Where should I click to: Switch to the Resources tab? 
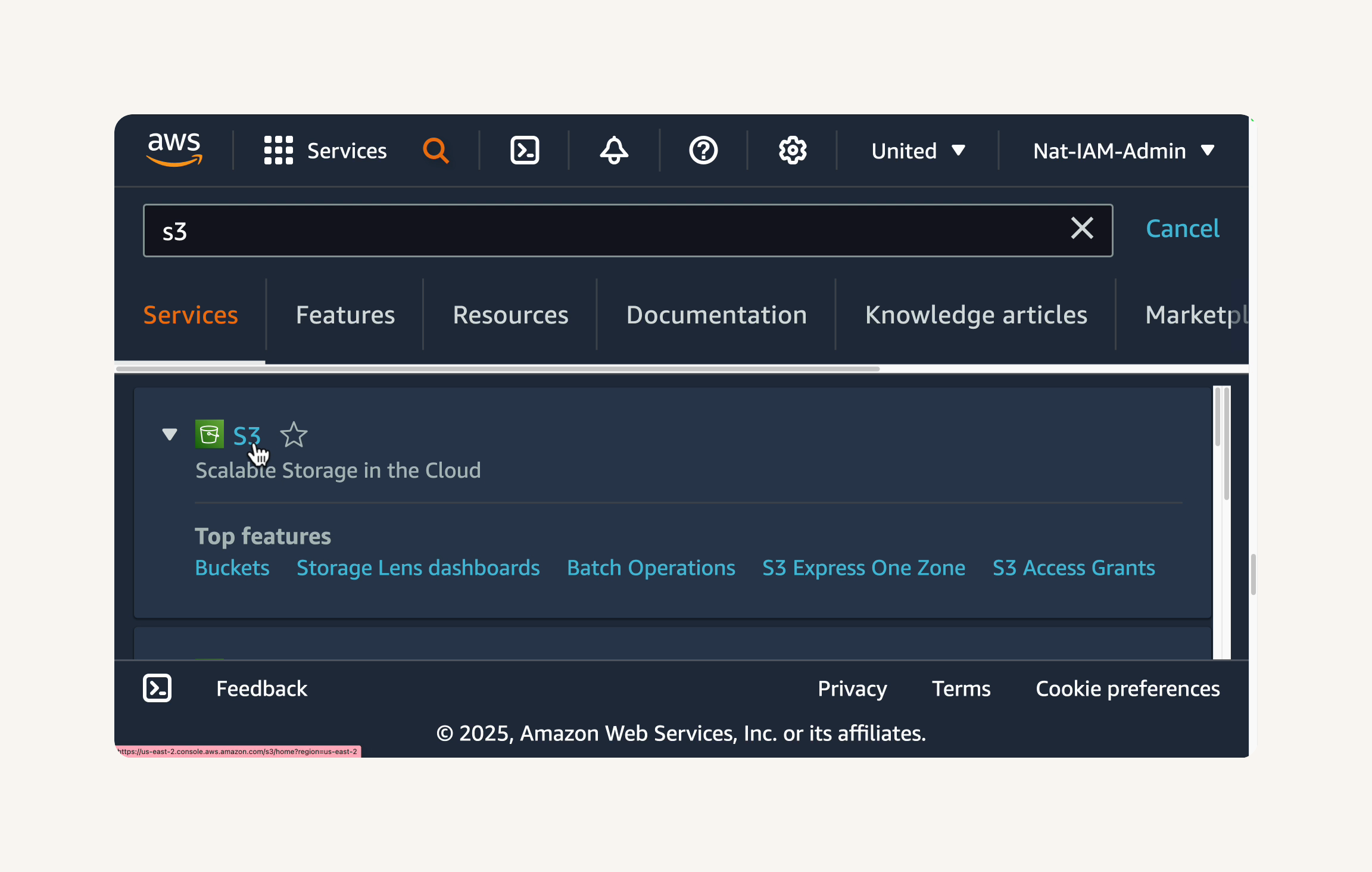coord(510,314)
